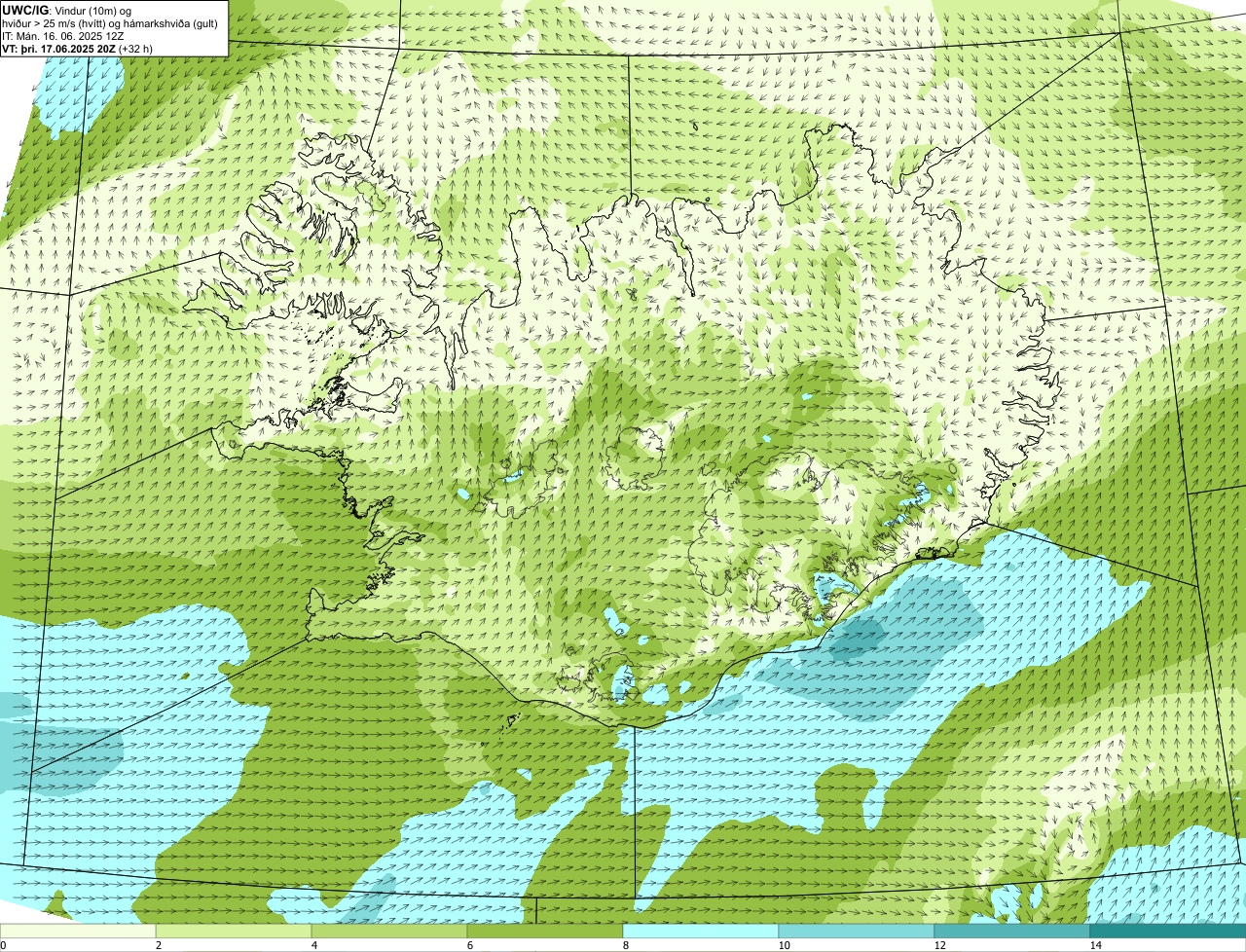Click the darkest teal legend swatch above 14
The image size is (1246, 952).
point(1168,931)
